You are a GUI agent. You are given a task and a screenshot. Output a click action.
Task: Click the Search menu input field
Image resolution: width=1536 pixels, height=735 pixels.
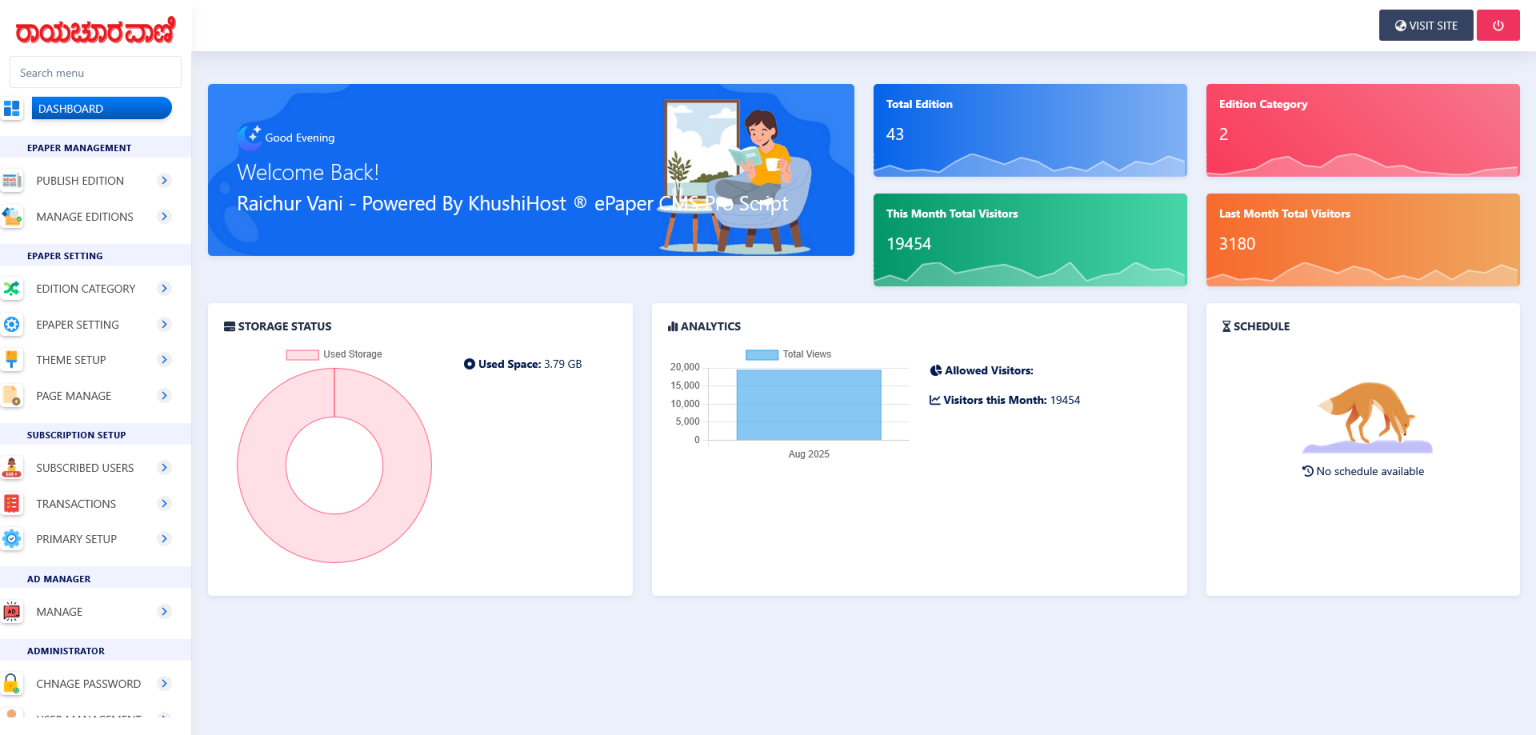click(x=95, y=73)
